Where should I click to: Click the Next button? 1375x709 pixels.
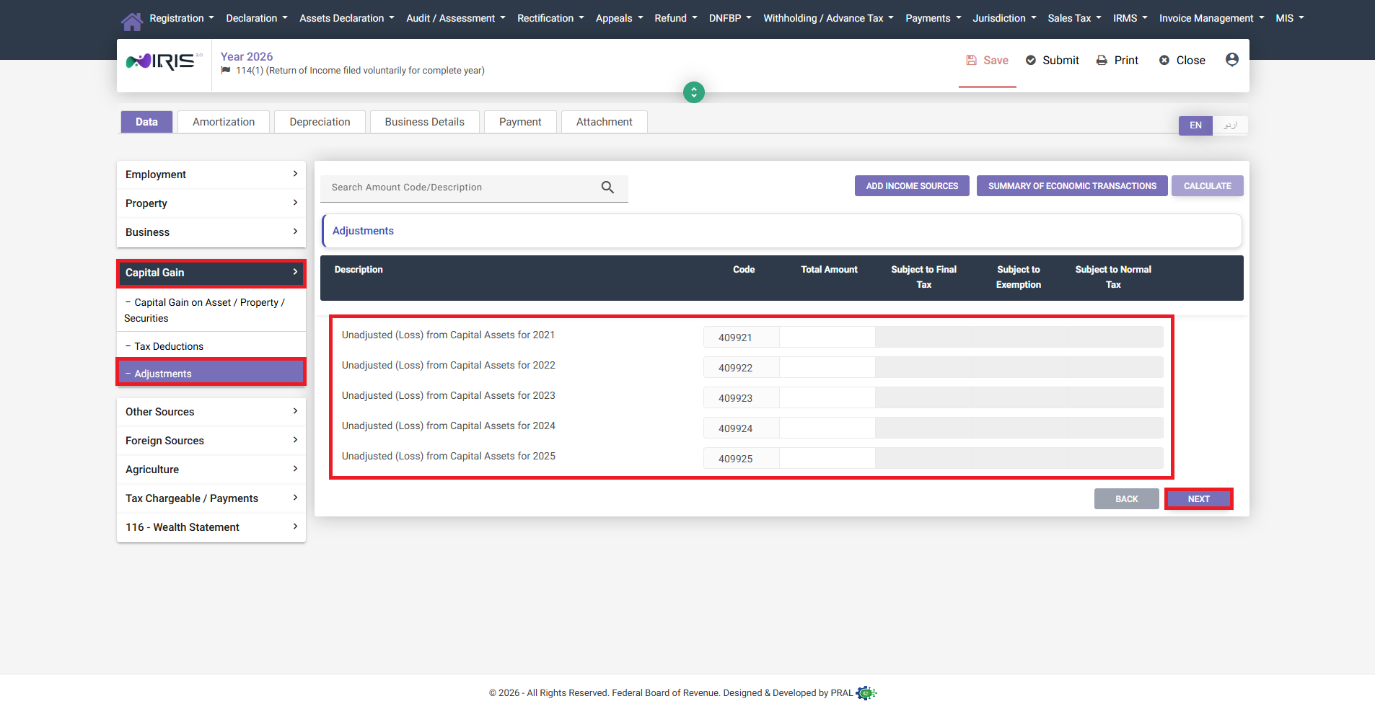[1199, 499]
